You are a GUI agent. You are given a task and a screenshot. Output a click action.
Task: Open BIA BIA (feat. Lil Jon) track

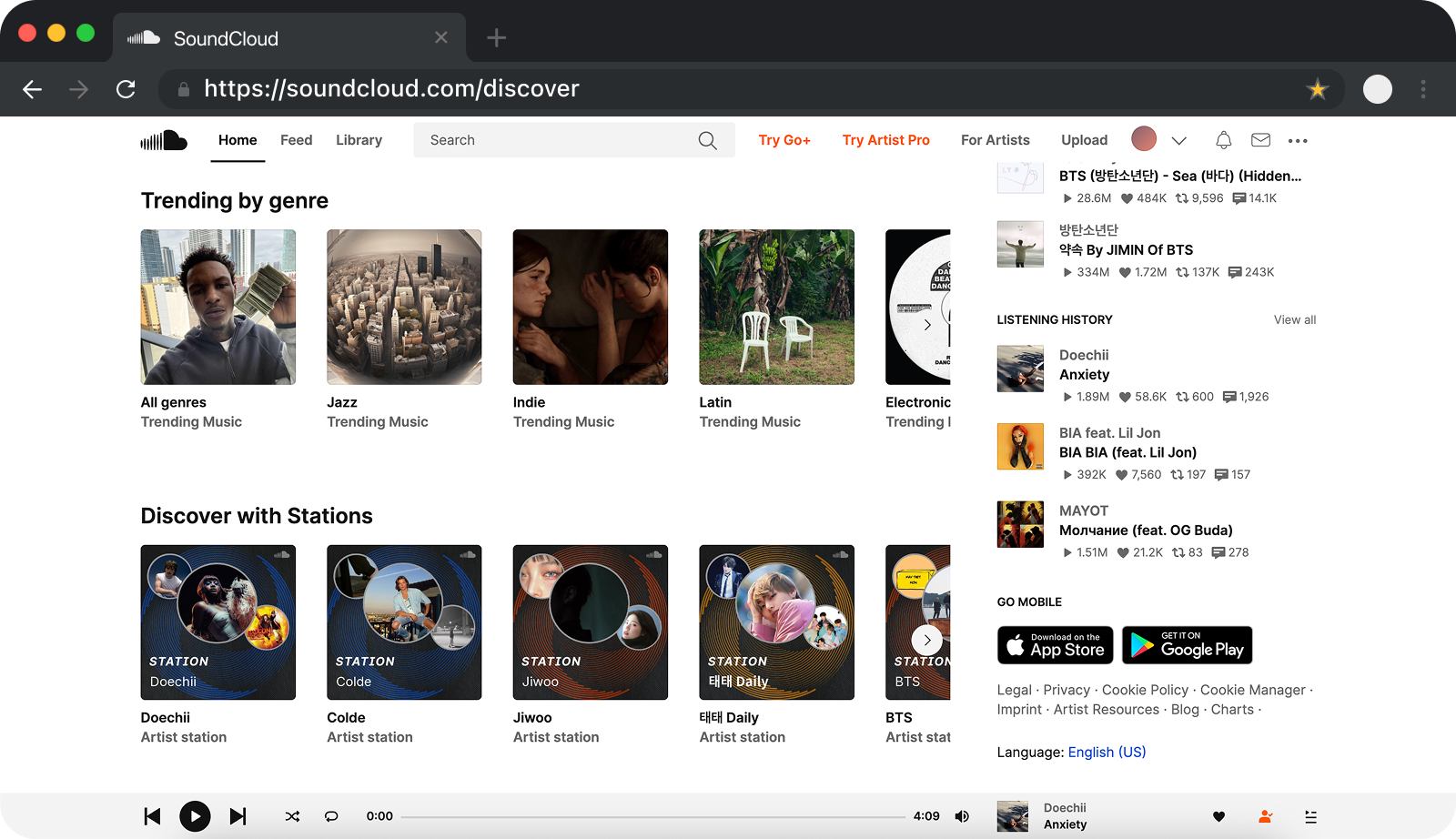pyautogui.click(x=1127, y=452)
